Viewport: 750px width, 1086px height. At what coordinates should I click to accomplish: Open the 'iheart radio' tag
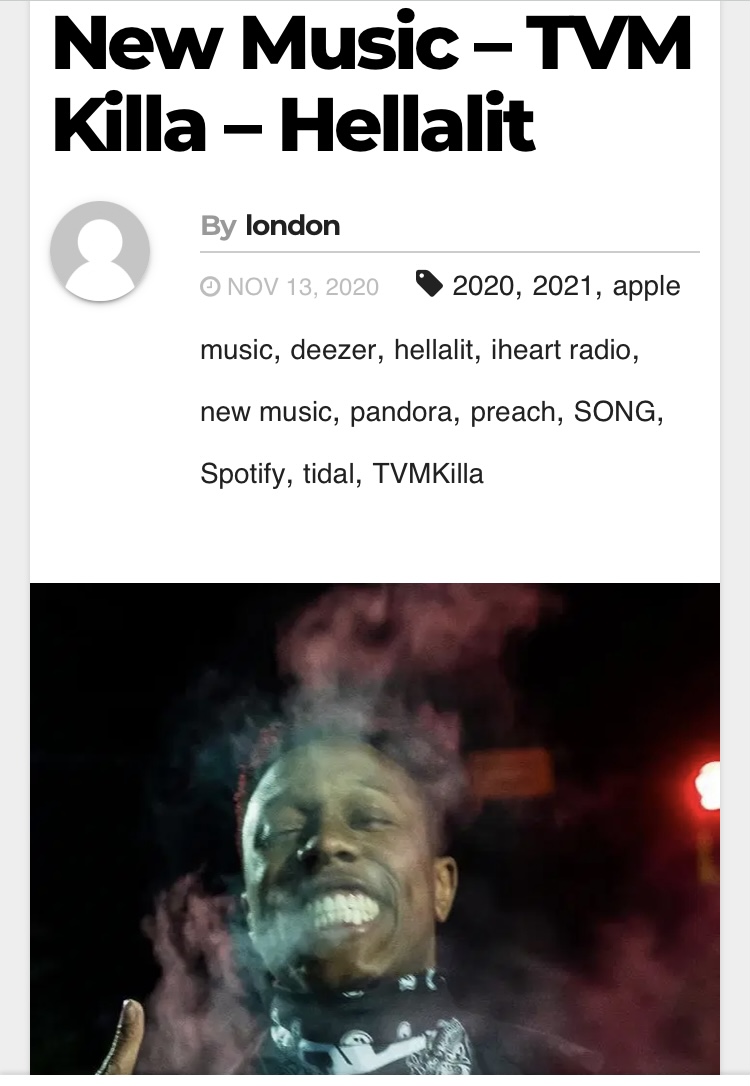coord(561,350)
